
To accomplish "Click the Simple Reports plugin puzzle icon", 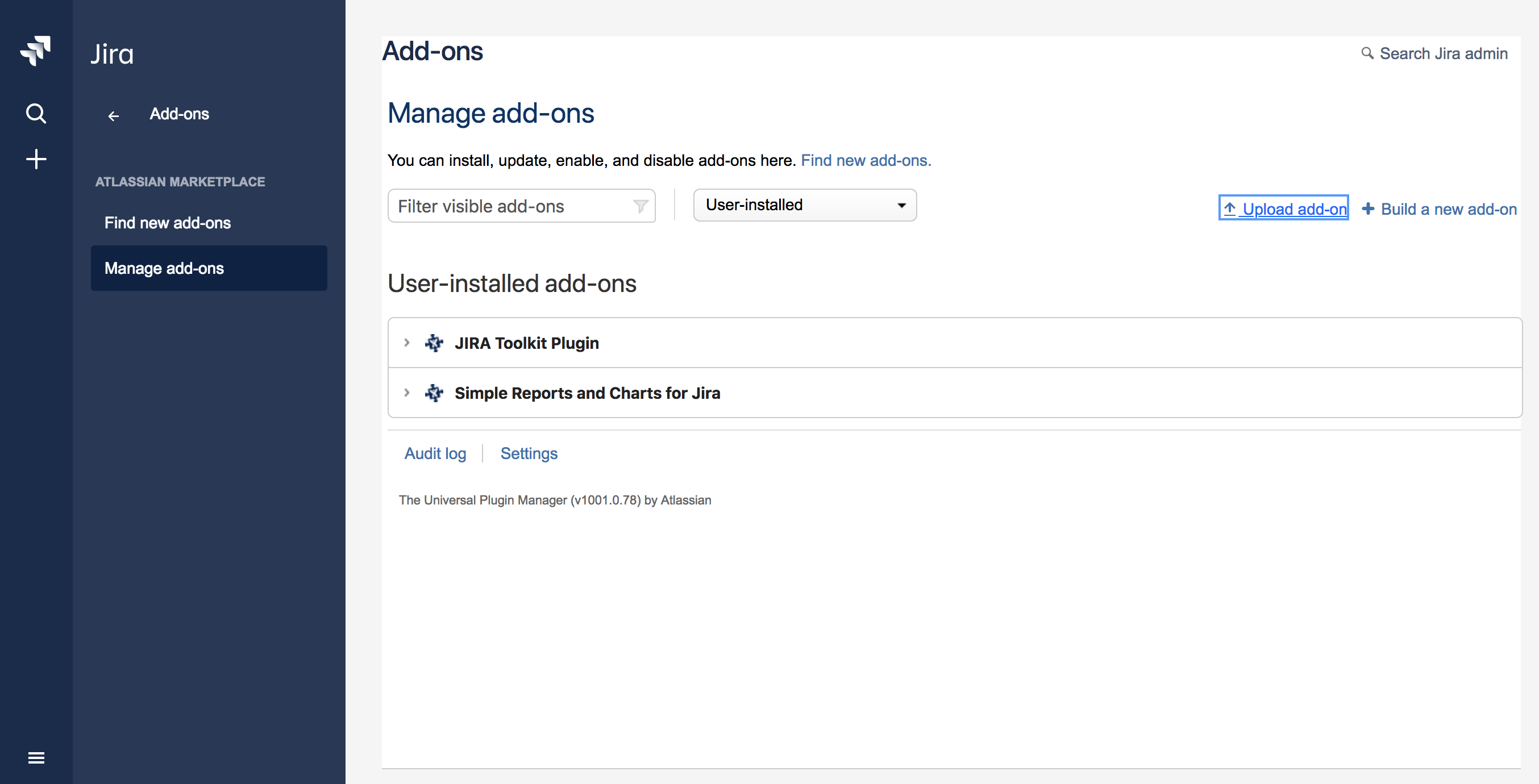I will (434, 393).
